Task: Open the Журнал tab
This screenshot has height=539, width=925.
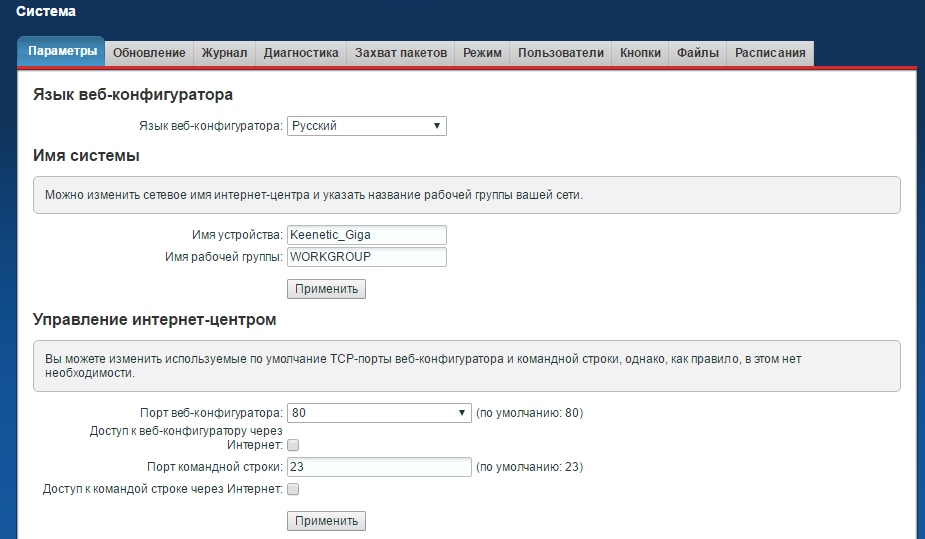Action: (x=224, y=53)
